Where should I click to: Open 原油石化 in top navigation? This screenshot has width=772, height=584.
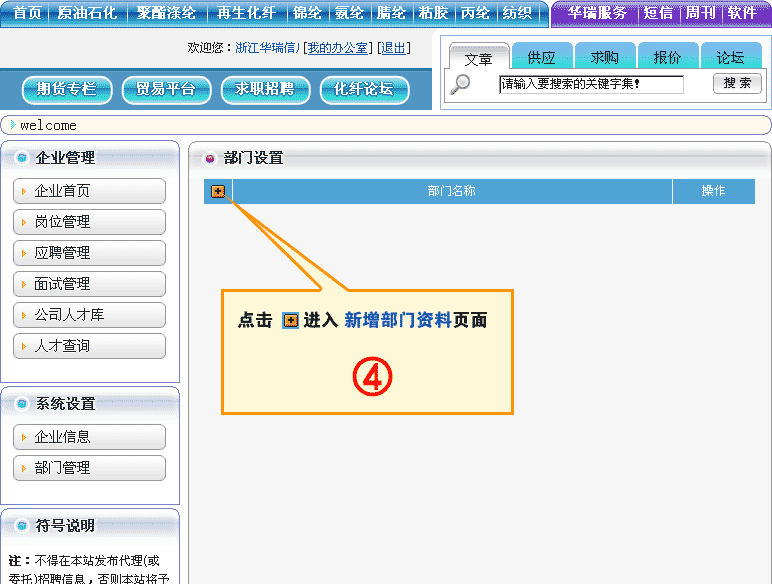(x=87, y=13)
